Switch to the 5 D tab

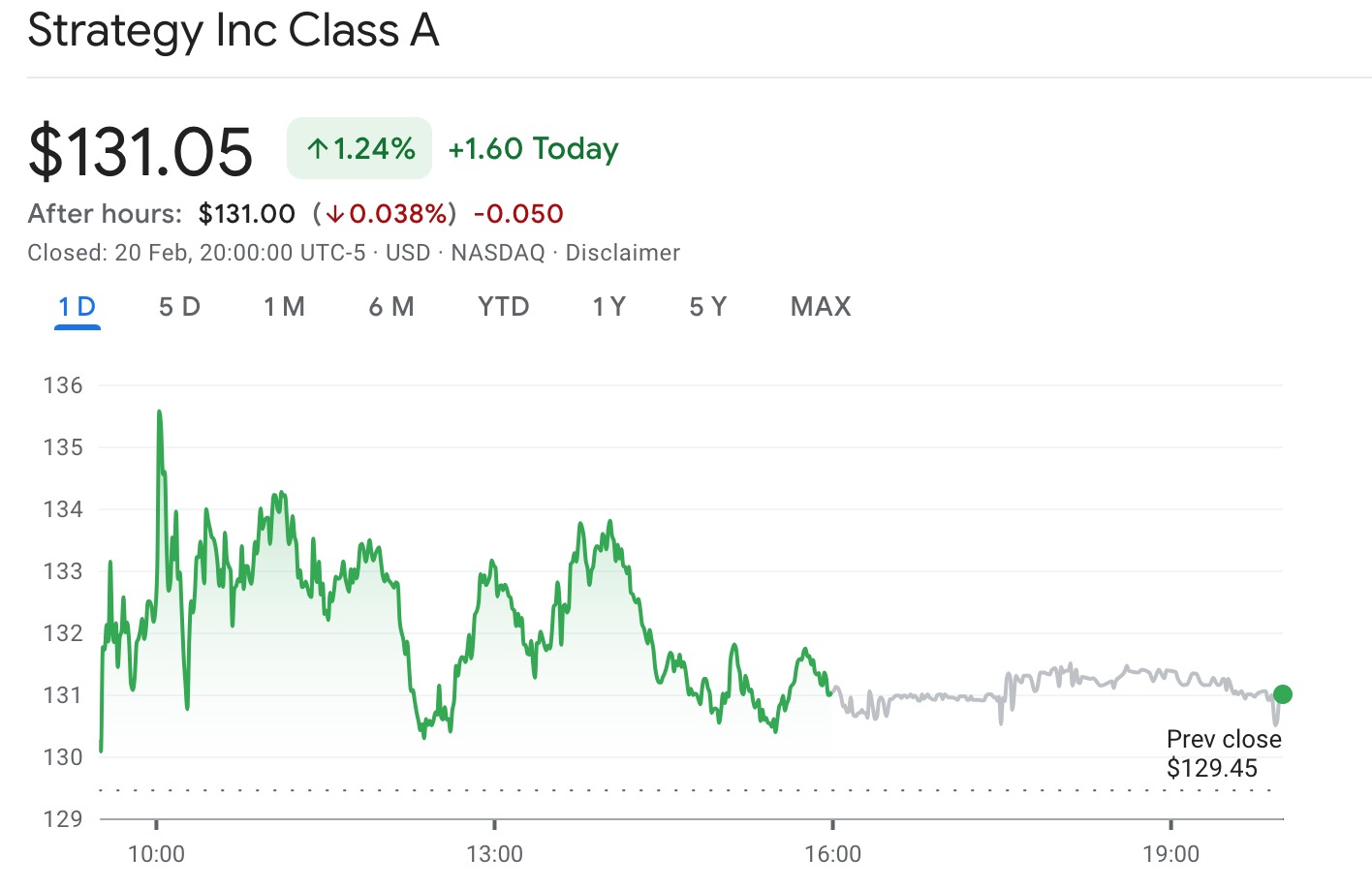click(179, 307)
